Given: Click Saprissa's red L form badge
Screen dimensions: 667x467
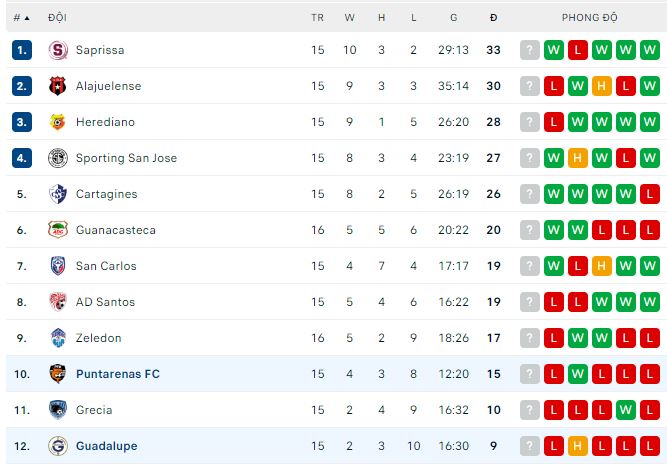Looking at the screenshot, I should tap(578, 50).
